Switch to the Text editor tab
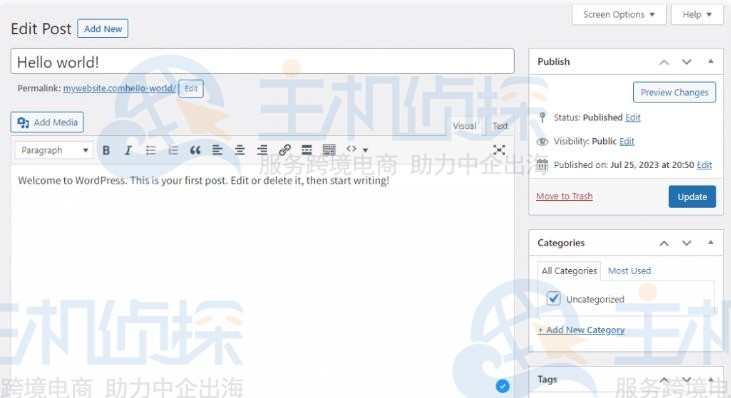The height and width of the screenshot is (398, 731). click(500, 126)
